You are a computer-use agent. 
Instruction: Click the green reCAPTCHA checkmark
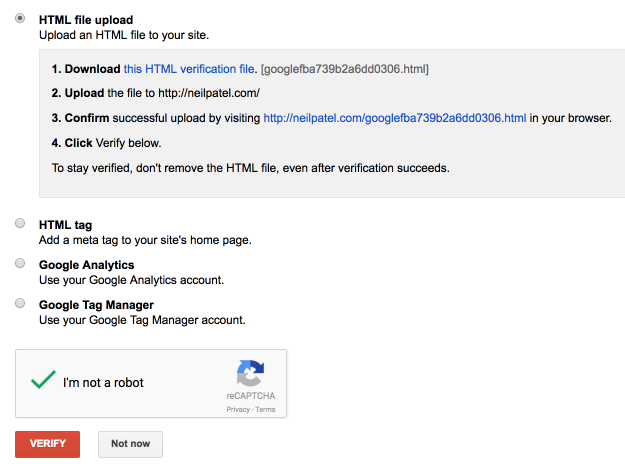[x=42, y=381]
